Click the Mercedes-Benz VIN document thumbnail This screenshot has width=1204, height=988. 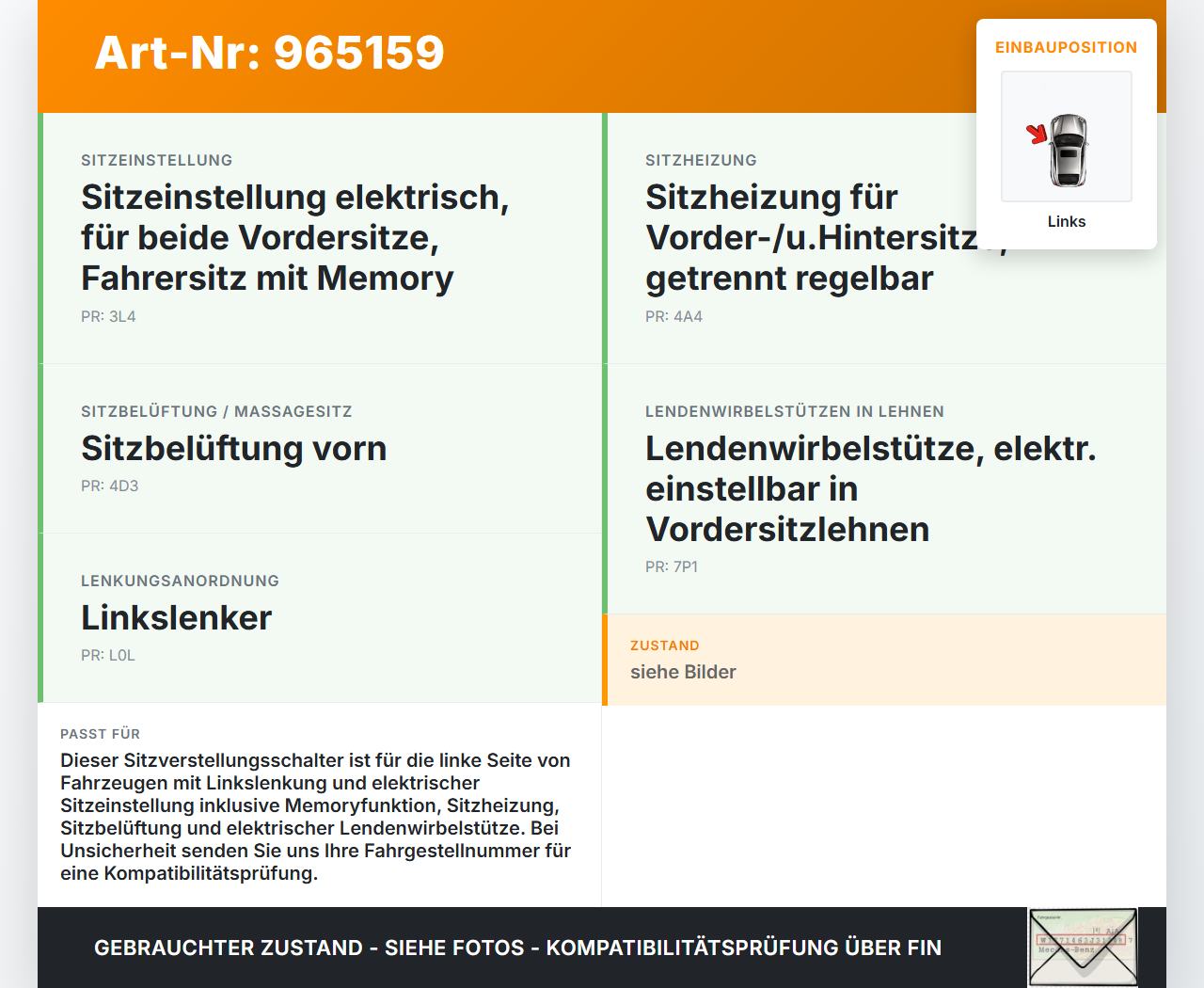1082,947
